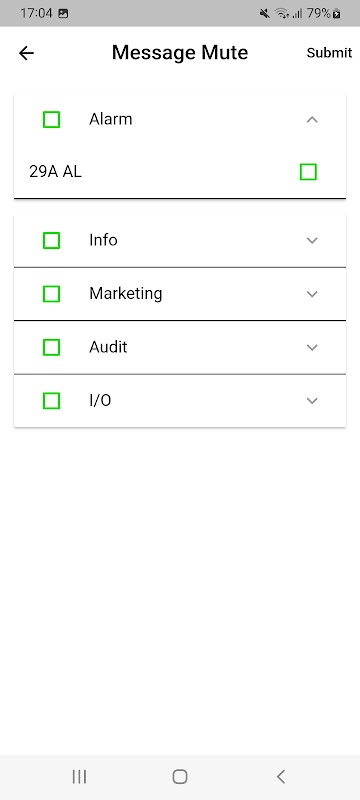Check the Alarm category checkbox

(x=52, y=119)
